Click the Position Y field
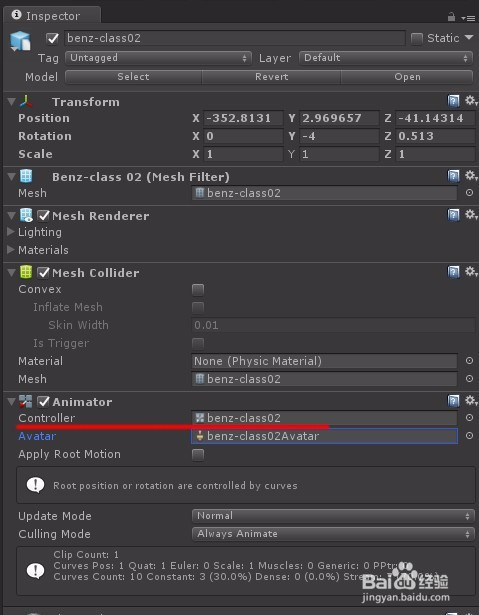The height and width of the screenshot is (615, 479). tap(339, 118)
